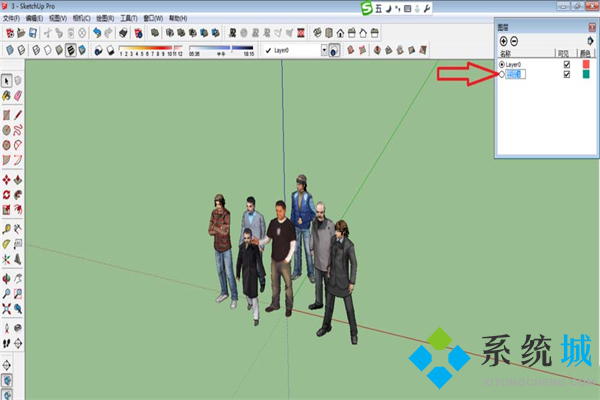Uncheck Layer0 visibility checkbox
600x400 pixels.
click(x=567, y=64)
